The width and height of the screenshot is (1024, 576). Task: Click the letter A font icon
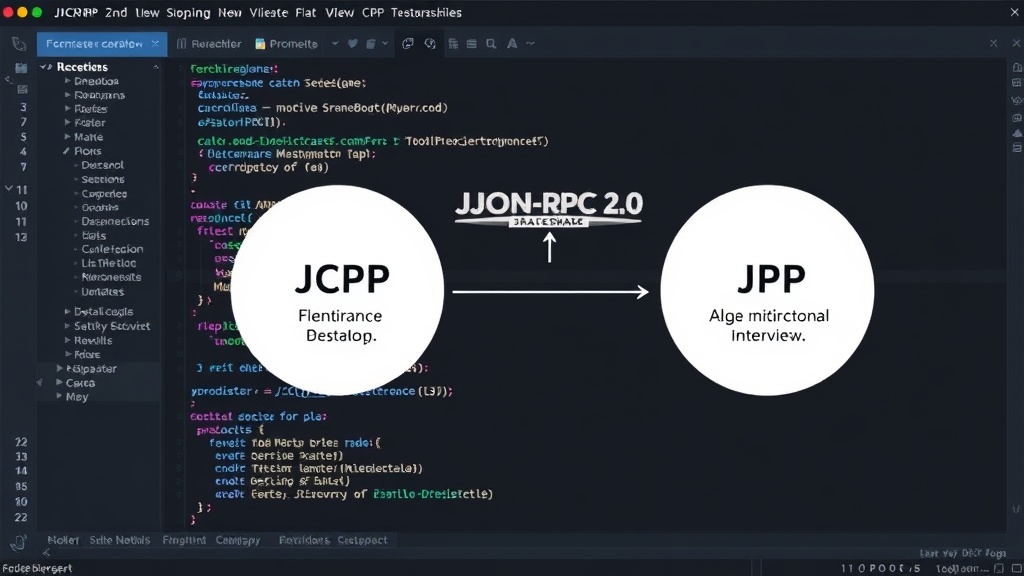coord(512,44)
